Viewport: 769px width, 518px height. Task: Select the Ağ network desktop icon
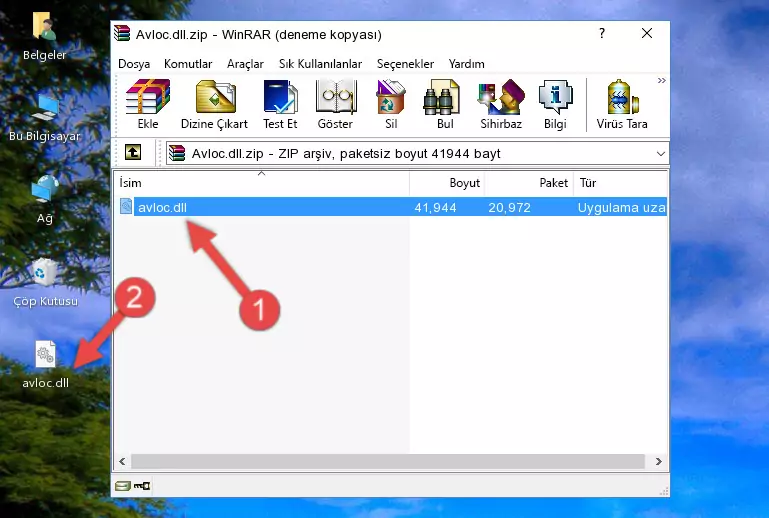tap(45, 200)
